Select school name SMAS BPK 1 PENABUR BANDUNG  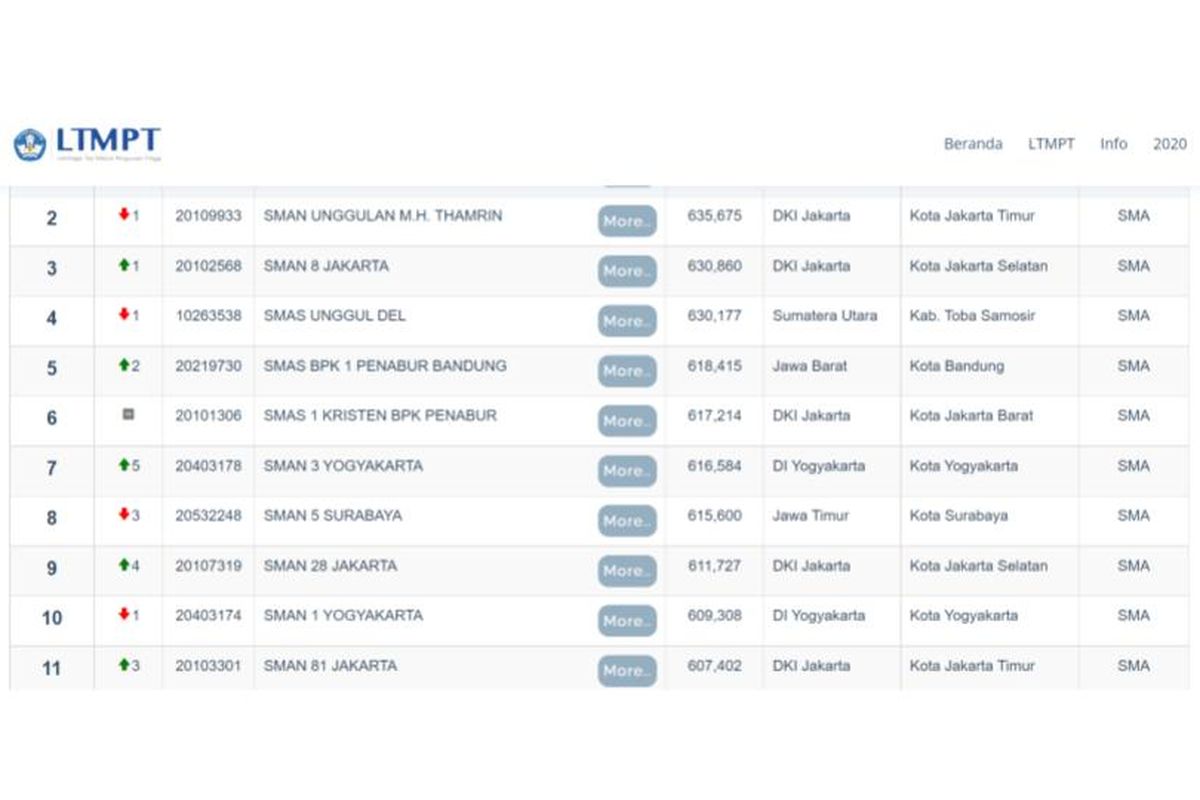click(385, 365)
